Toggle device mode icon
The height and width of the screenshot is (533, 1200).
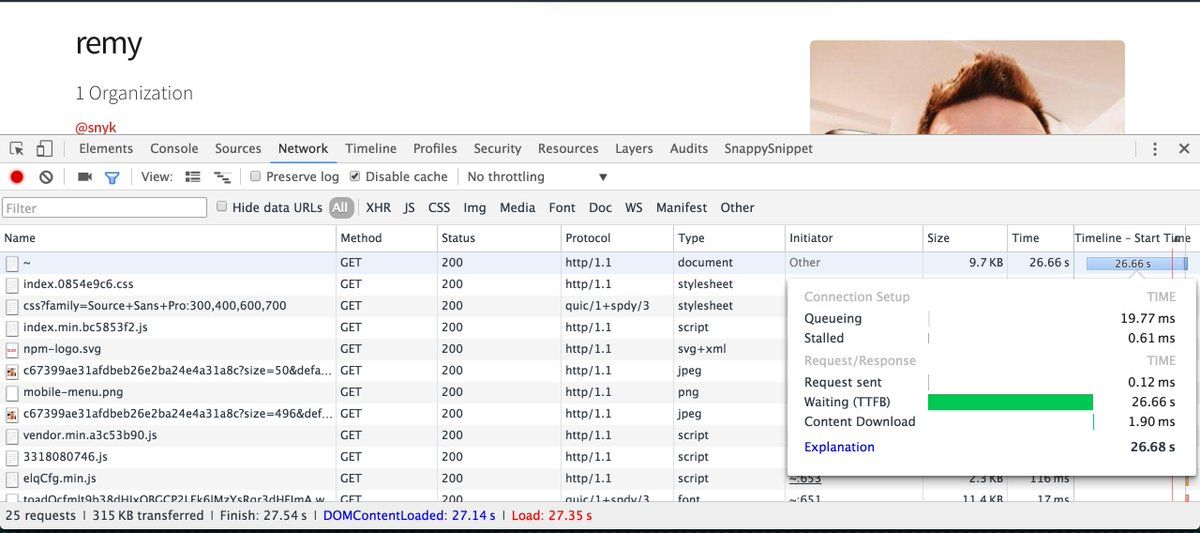coord(44,149)
